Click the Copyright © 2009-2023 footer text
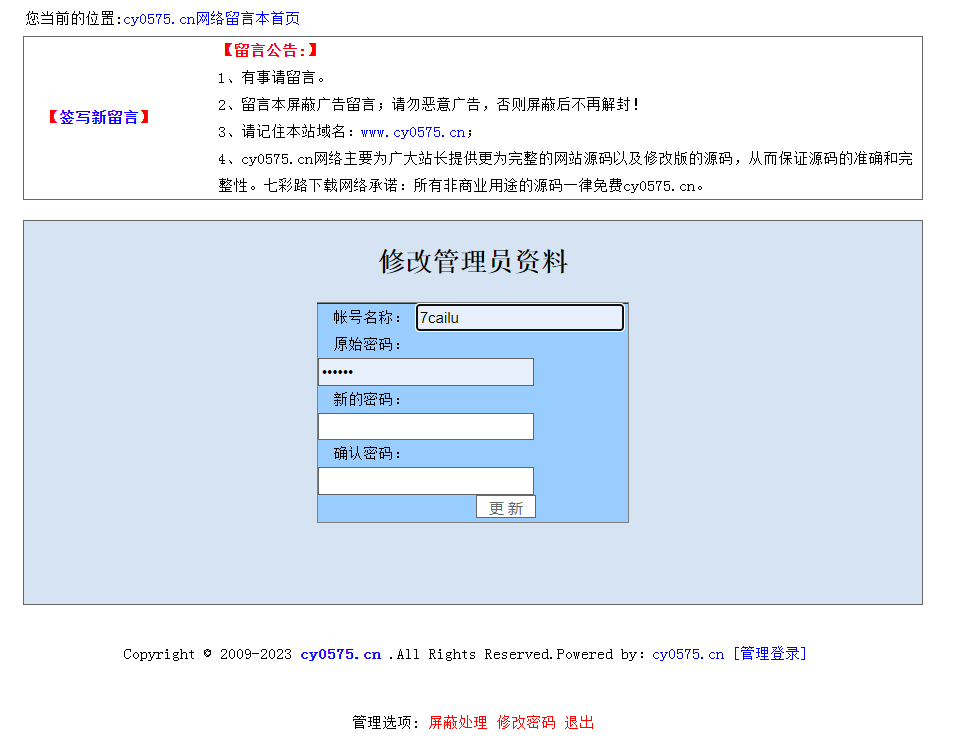The width and height of the screenshot is (972, 752). click(207, 655)
